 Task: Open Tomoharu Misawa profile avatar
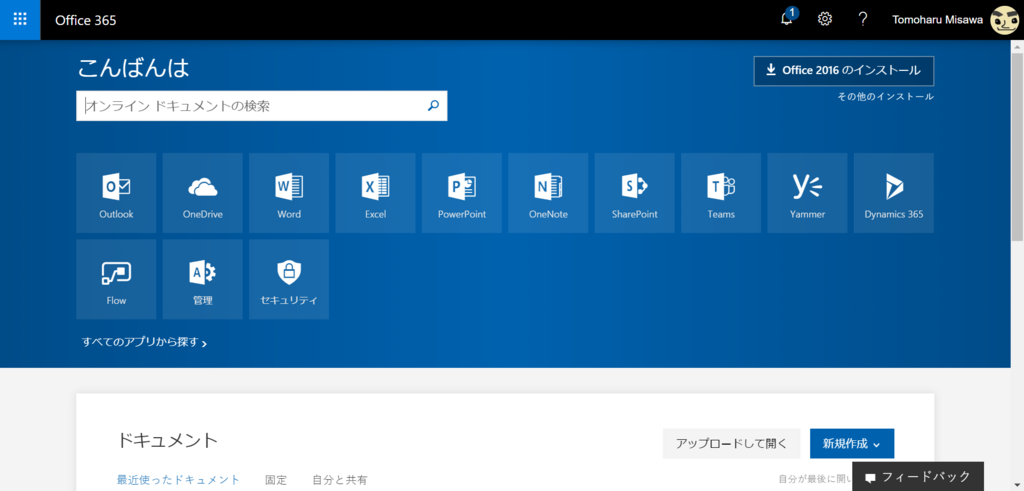coord(1004,20)
